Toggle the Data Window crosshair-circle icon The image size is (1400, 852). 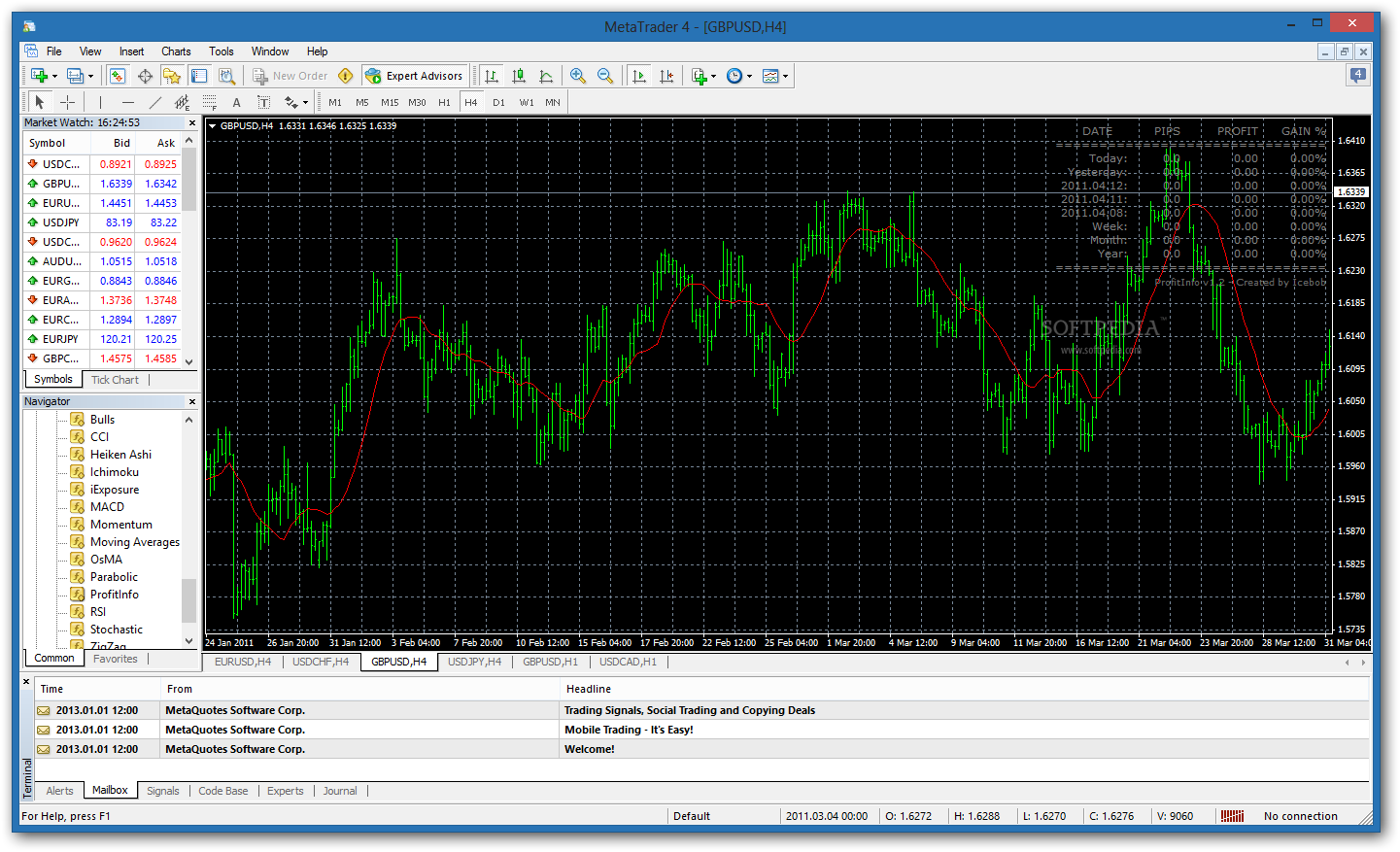[145, 76]
